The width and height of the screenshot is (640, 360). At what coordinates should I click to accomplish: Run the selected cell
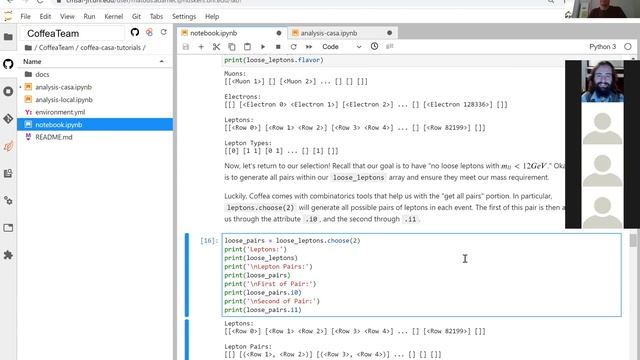click(263, 47)
